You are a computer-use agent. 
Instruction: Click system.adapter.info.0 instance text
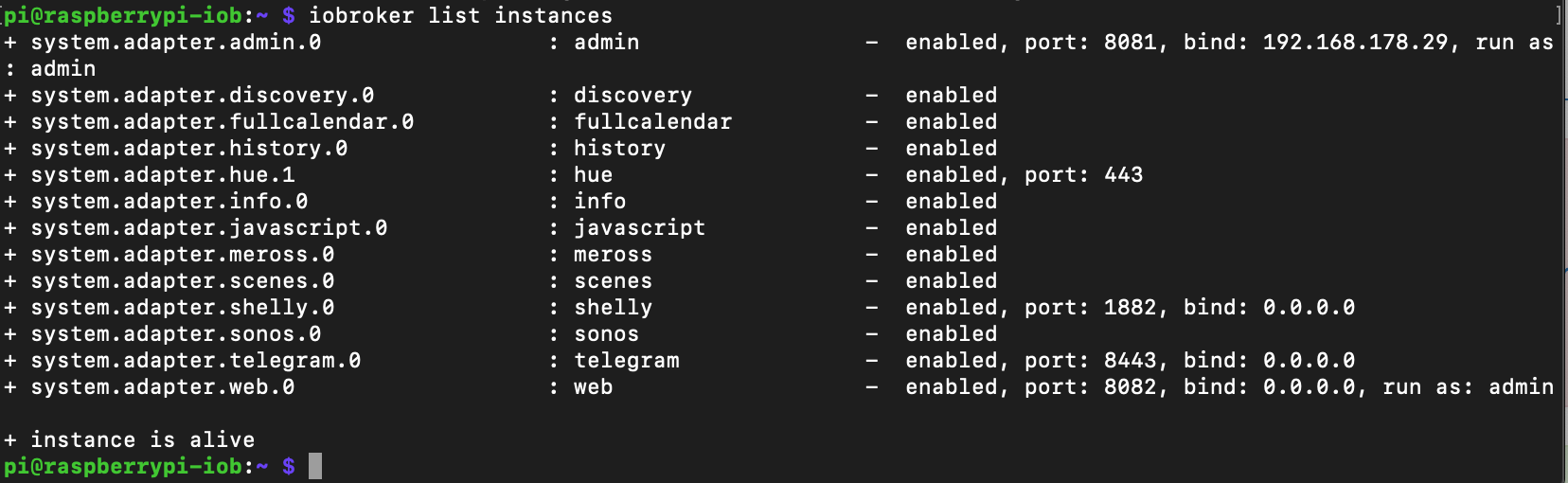pyautogui.click(x=169, y=201)
